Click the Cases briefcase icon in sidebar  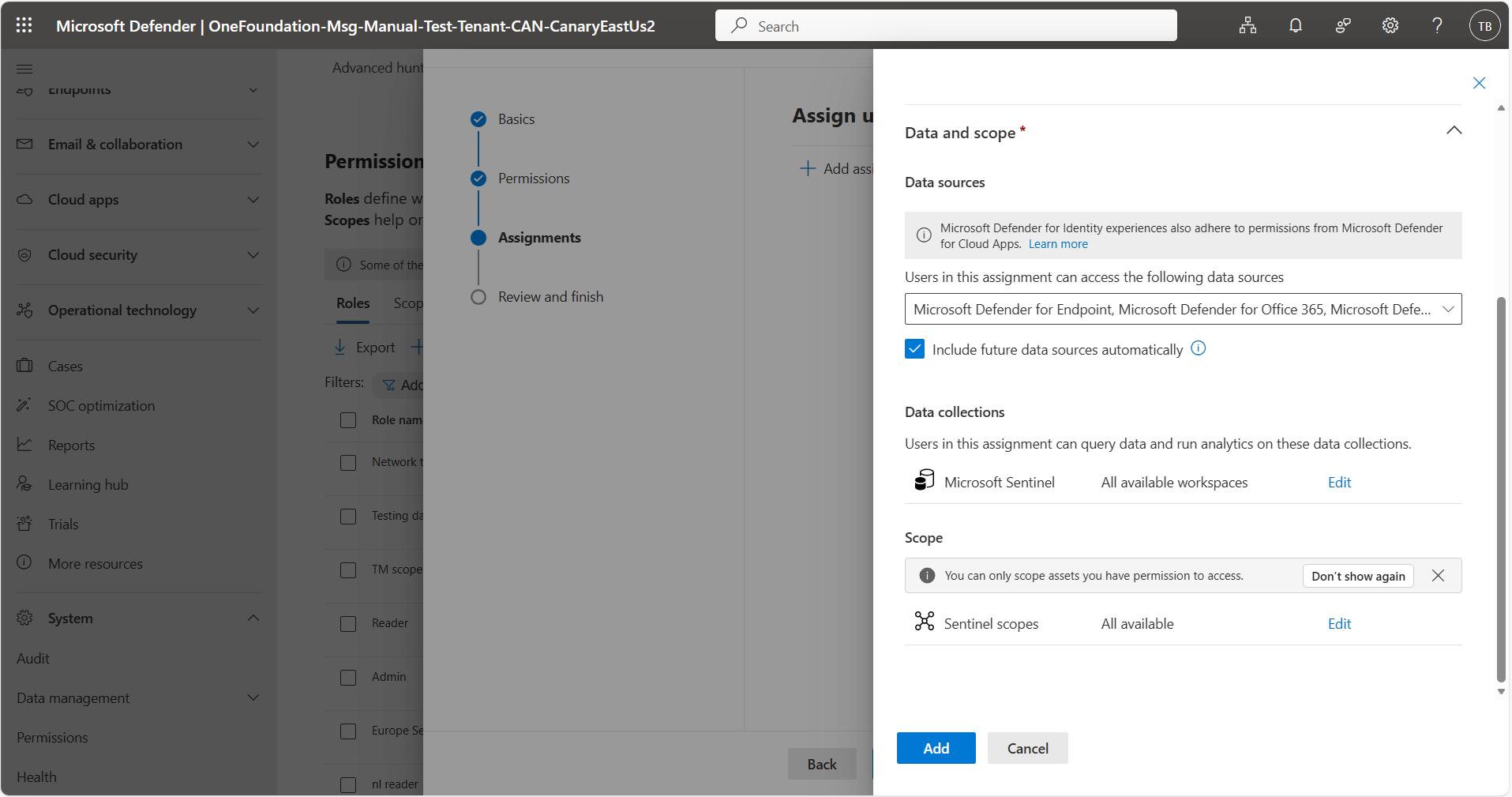[24, 366]
